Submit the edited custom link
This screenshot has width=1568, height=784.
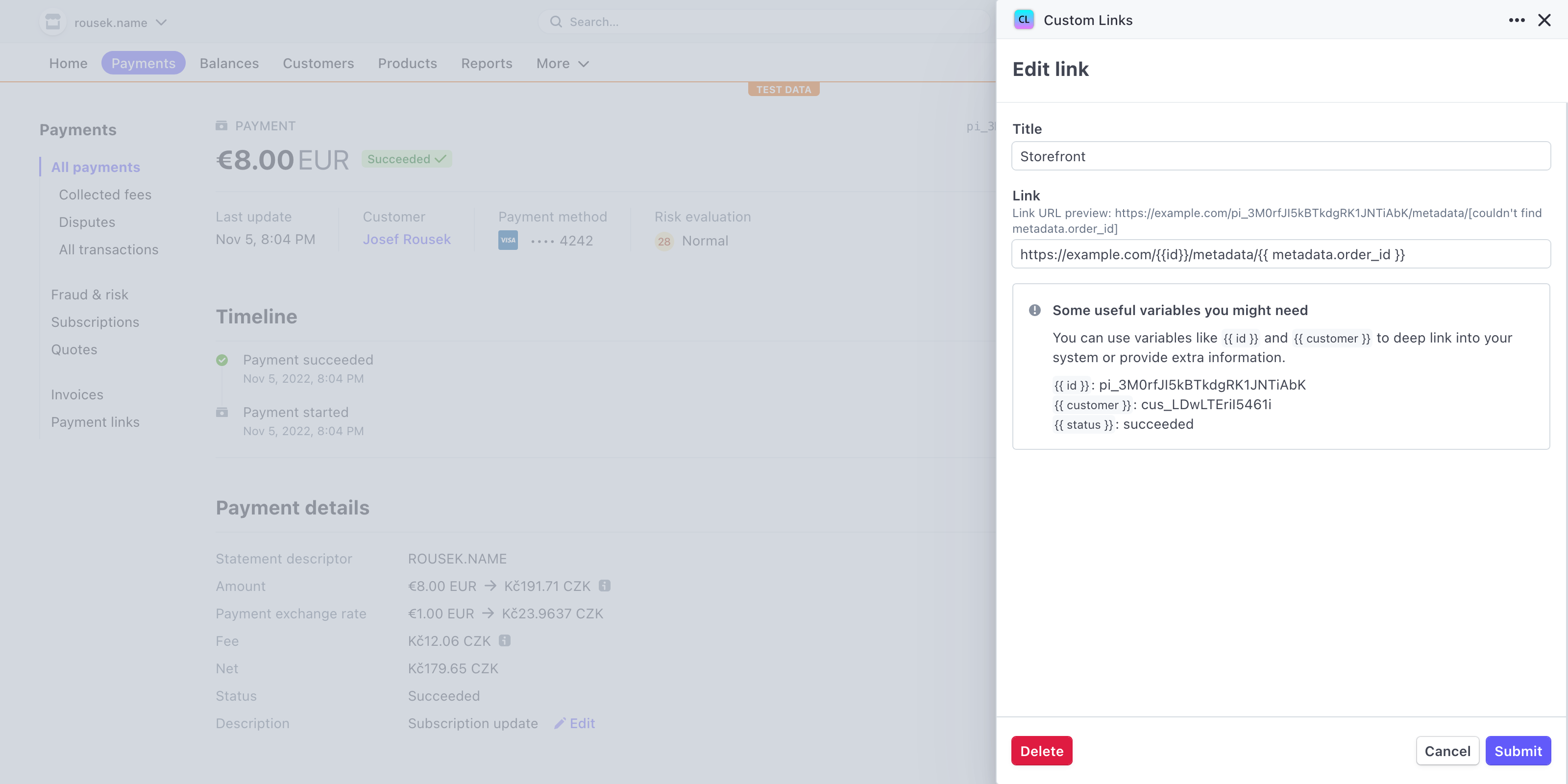(x=1518, y=751)
